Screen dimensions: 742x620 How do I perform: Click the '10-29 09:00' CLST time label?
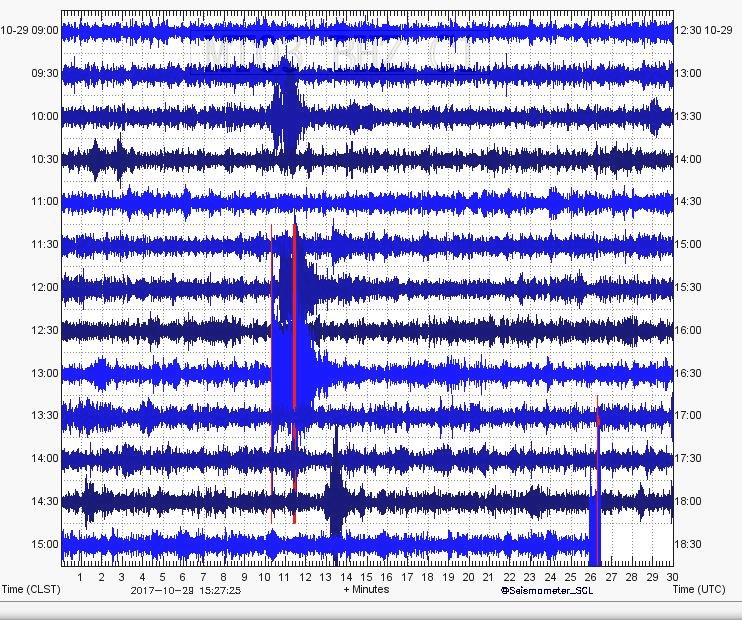(x=29, y=31)
